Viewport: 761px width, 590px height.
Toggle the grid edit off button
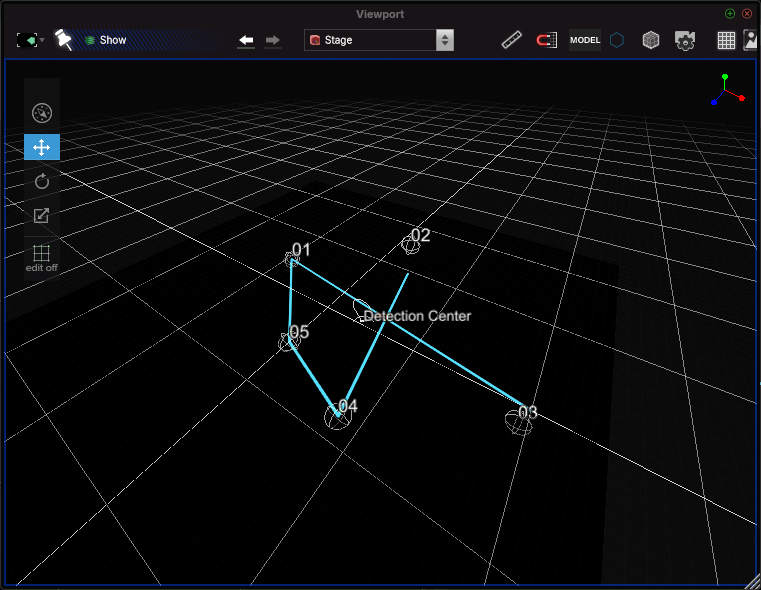click(41, 258)
